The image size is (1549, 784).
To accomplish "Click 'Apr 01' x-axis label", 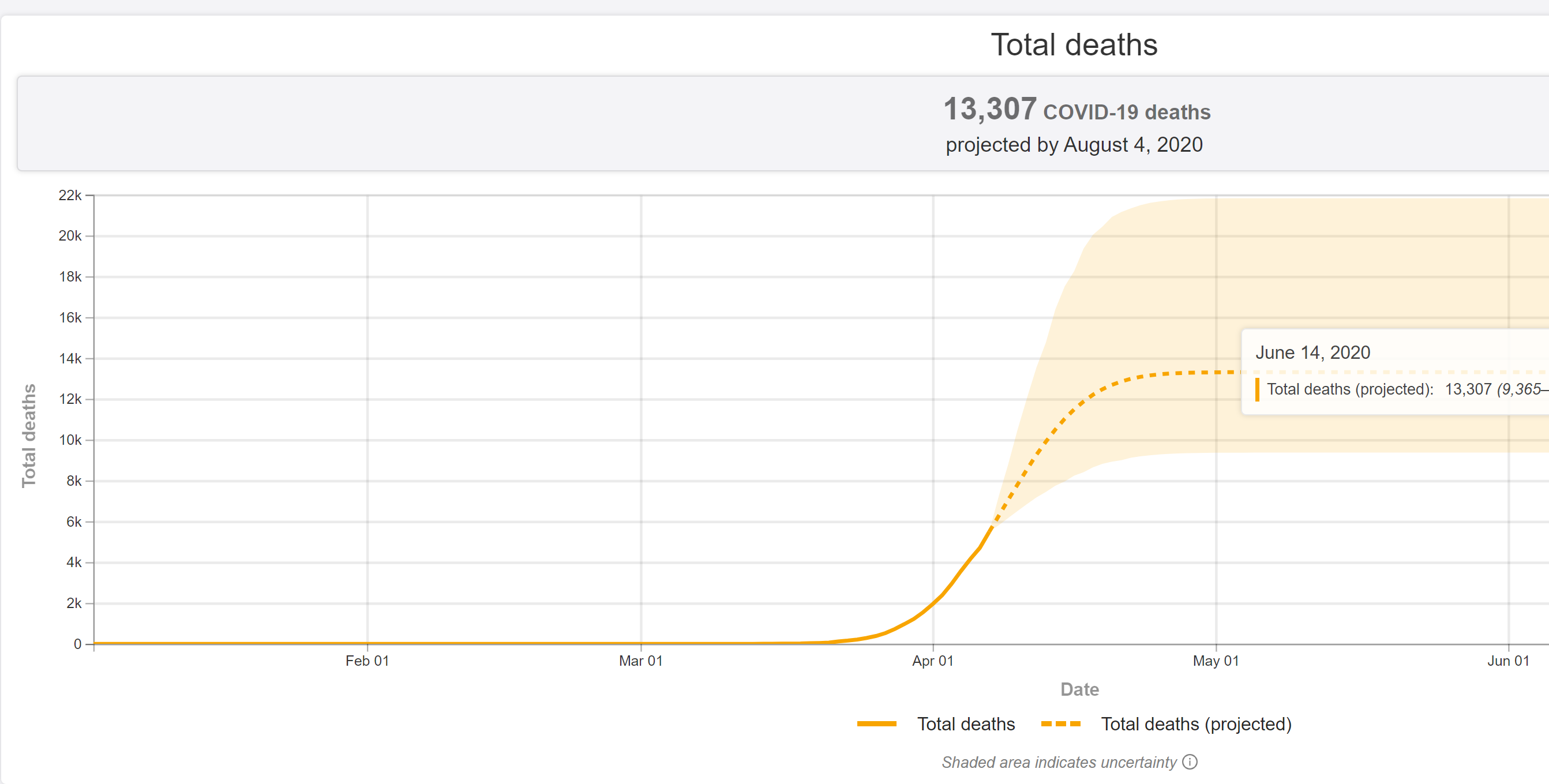I will 933,661.
